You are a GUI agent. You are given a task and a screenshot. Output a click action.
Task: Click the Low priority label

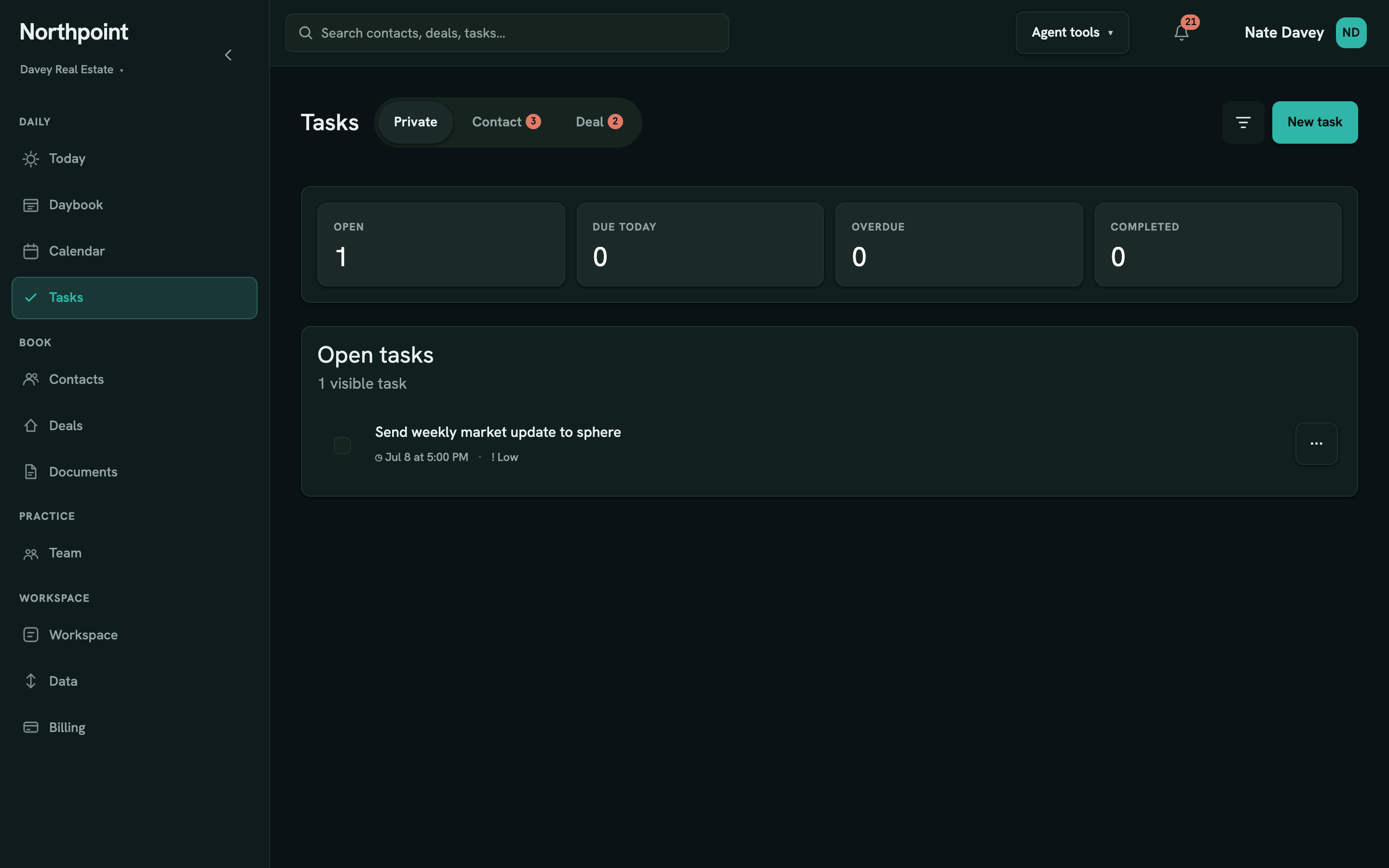pos(504,458)
